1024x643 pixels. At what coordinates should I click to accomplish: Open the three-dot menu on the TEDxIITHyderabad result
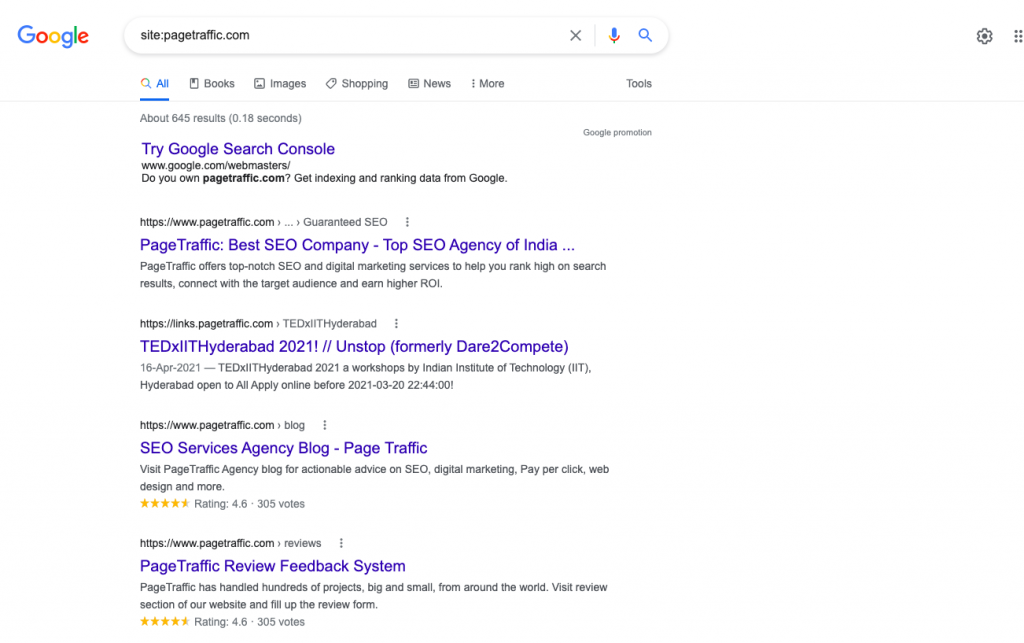coord(396,323)
